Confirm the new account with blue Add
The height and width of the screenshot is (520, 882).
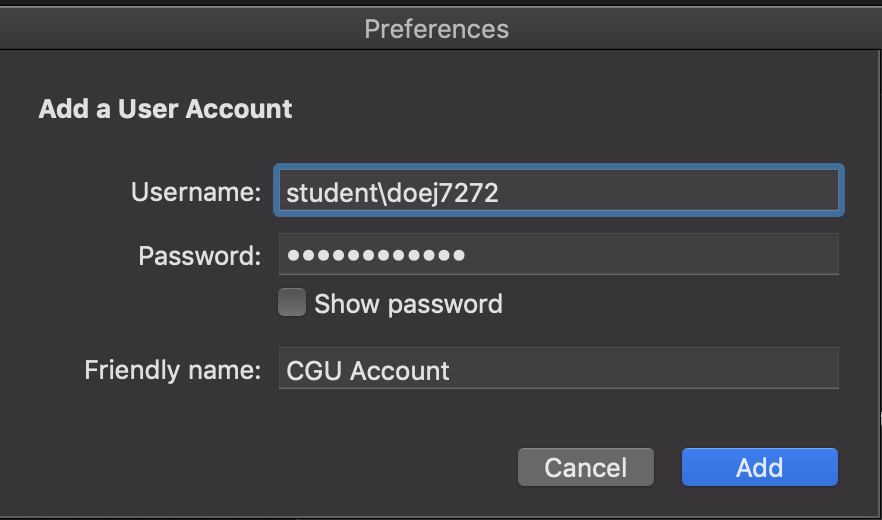[759, 467]
